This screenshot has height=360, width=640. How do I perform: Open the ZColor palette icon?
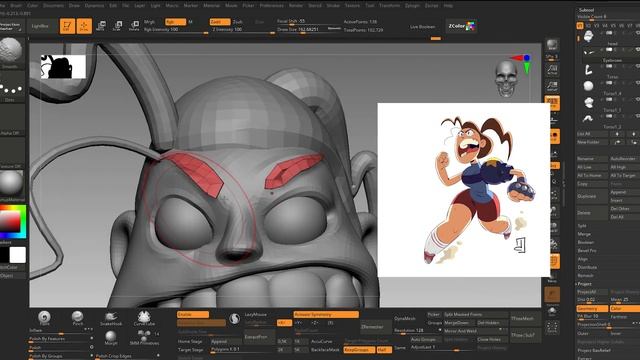[461, 26]
